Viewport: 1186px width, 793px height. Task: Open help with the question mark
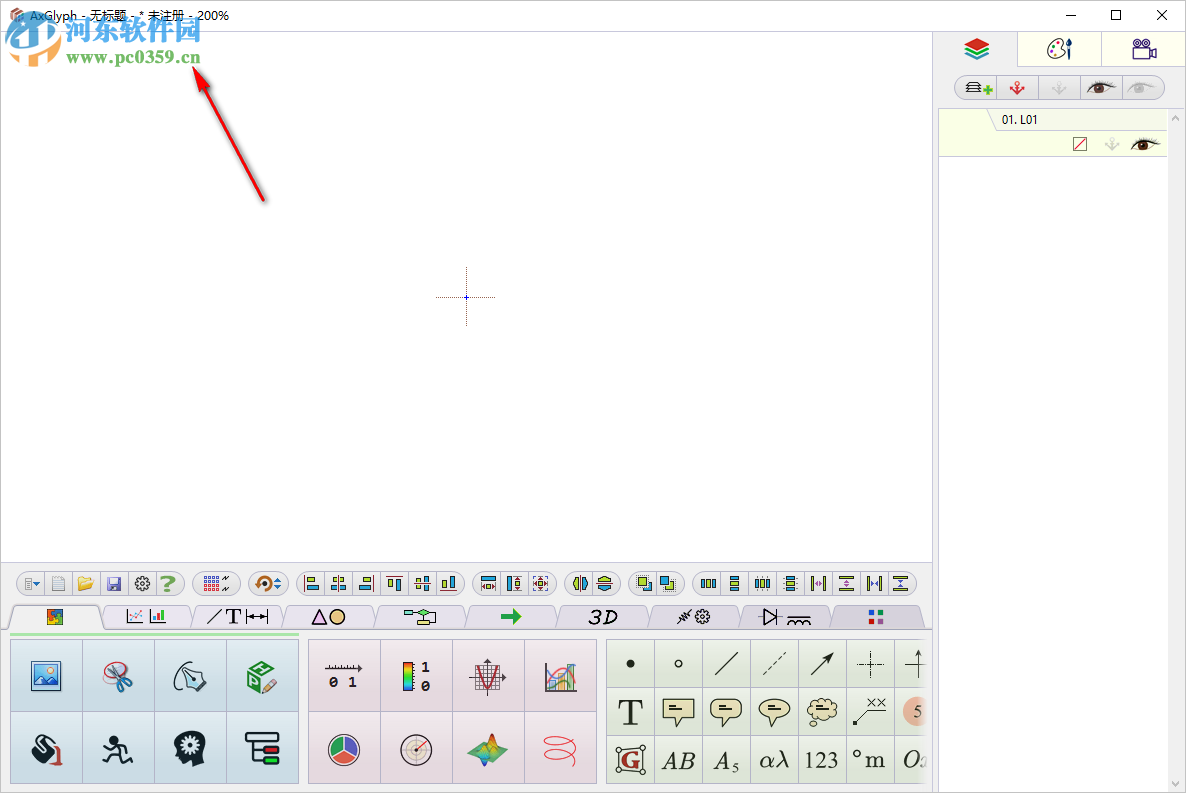168,583
